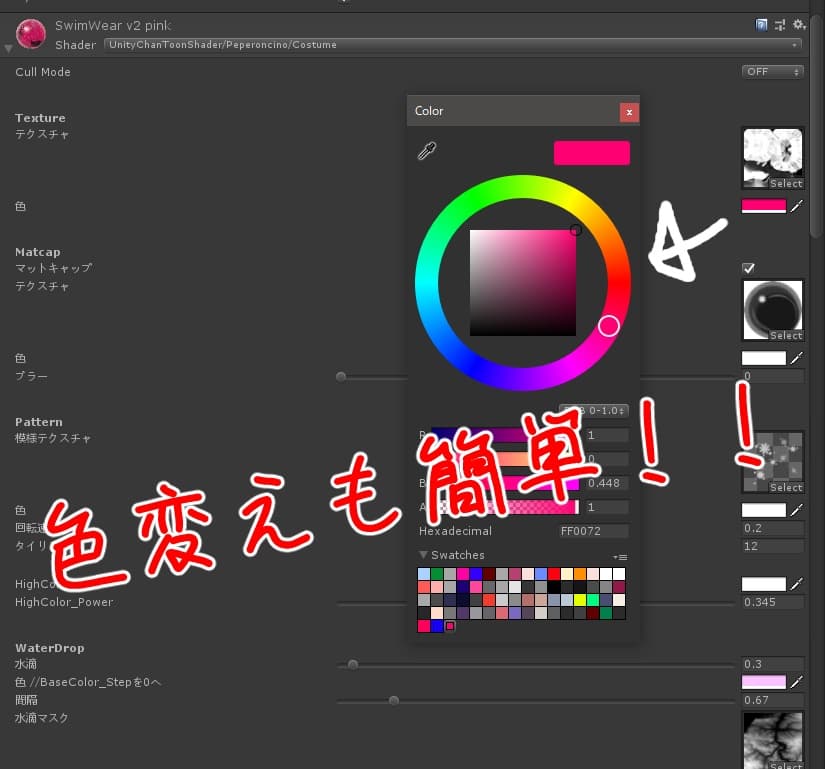Click the eyedropper next to the Matcap color field
This screenshot has height=769, width=825.
[x=795, y=357]
